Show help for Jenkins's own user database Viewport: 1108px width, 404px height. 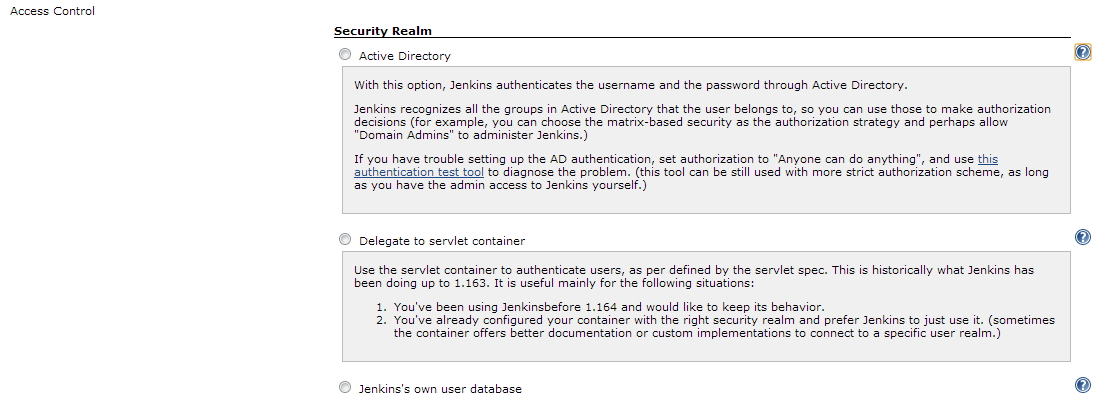(x=1082, y=384)
